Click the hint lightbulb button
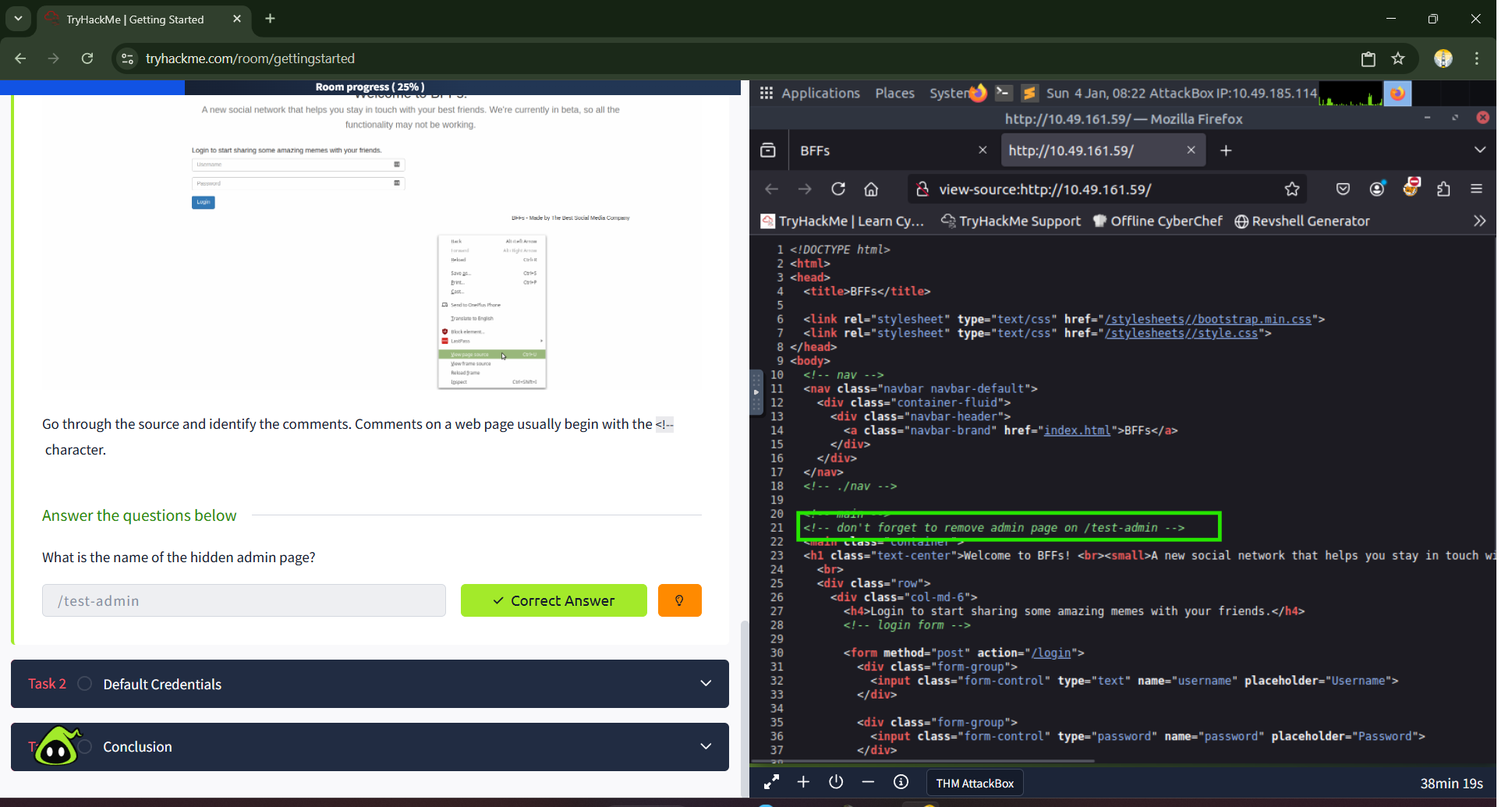The height and width of the screenshot is (807, 1512). pos(679,600)
